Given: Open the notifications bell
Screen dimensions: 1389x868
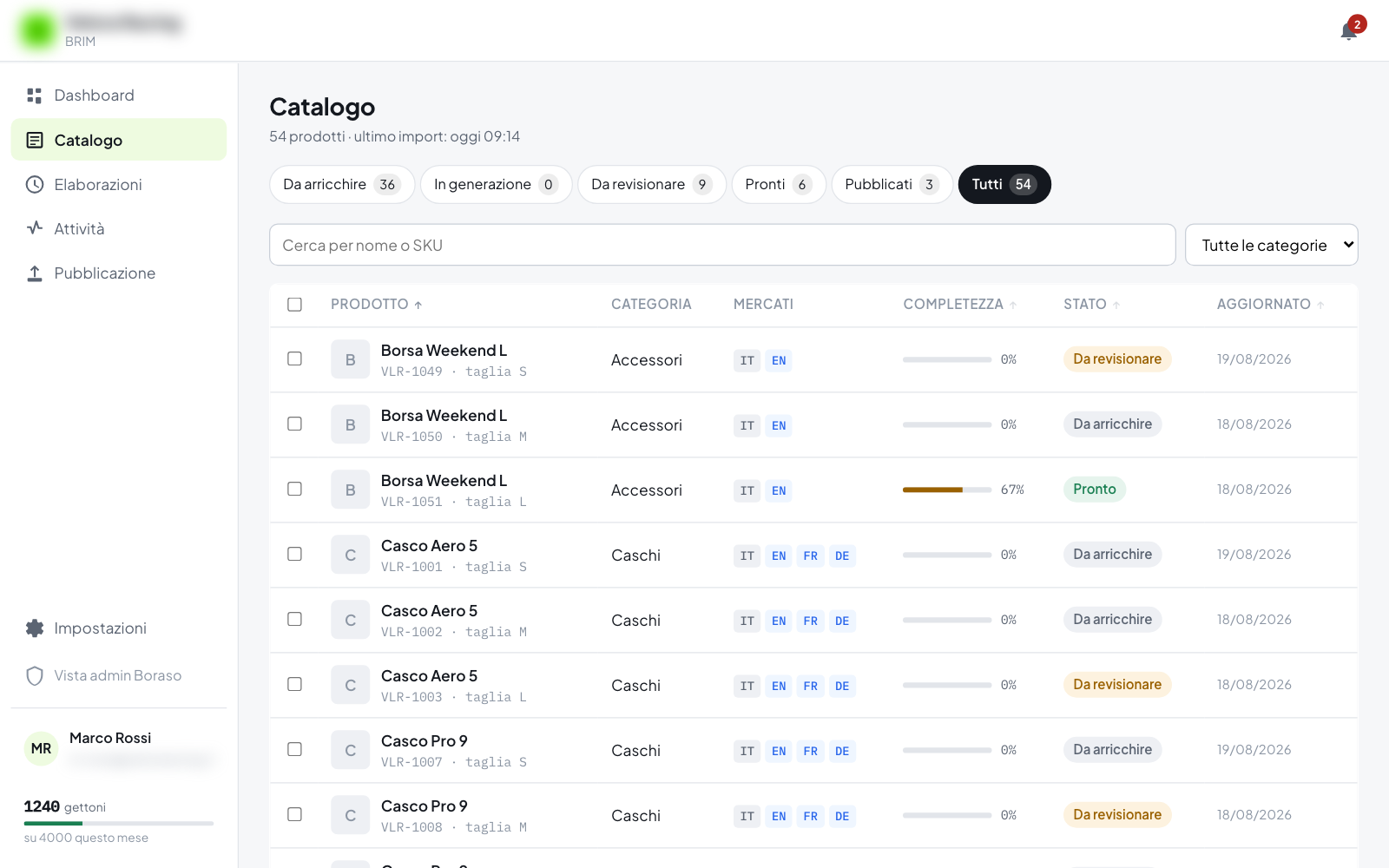Looking at the screenshot, I should click(x=1348, y=32).
